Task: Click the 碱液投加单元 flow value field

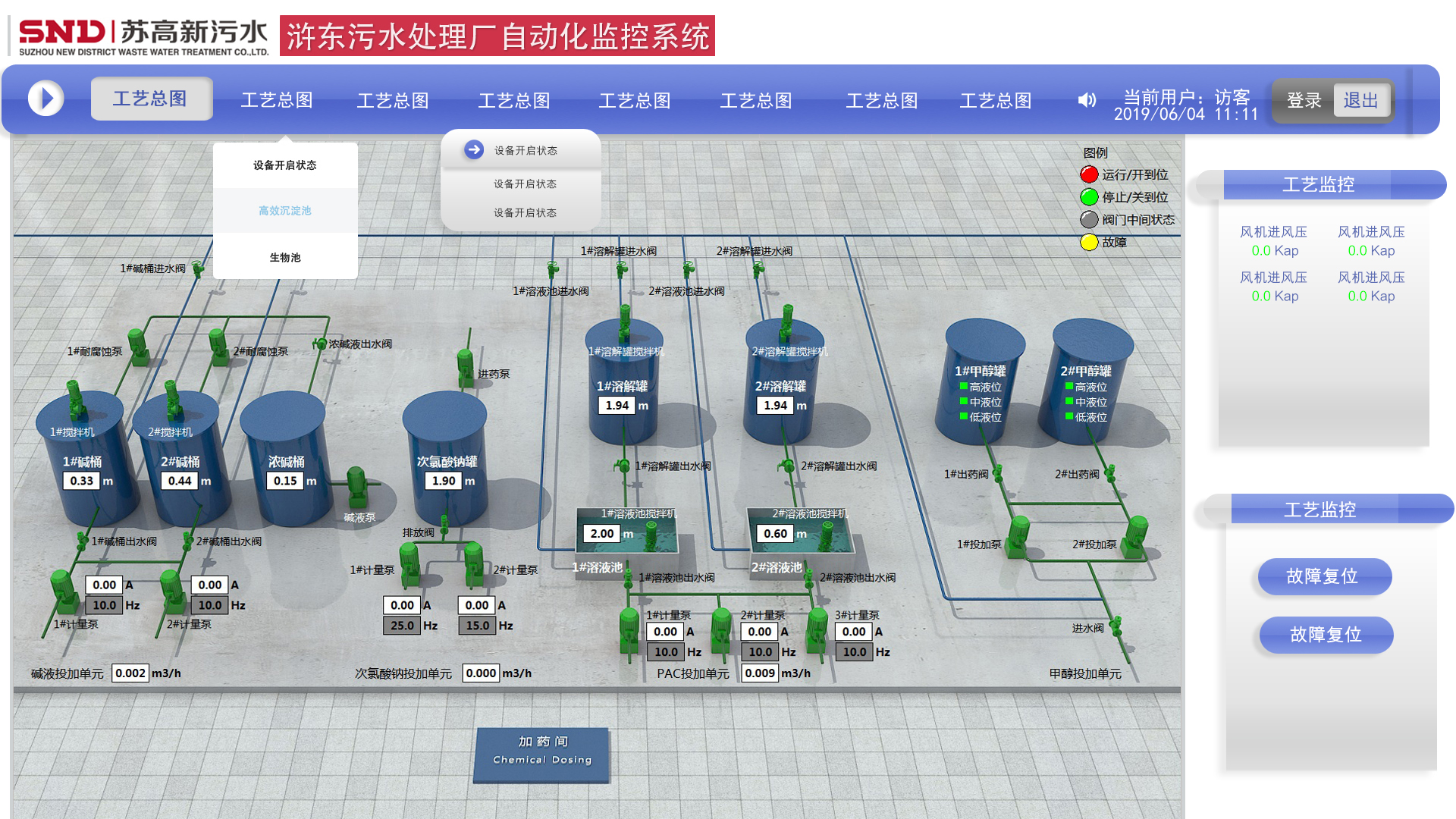Action: pyautogui.click(x=130, y=673)
